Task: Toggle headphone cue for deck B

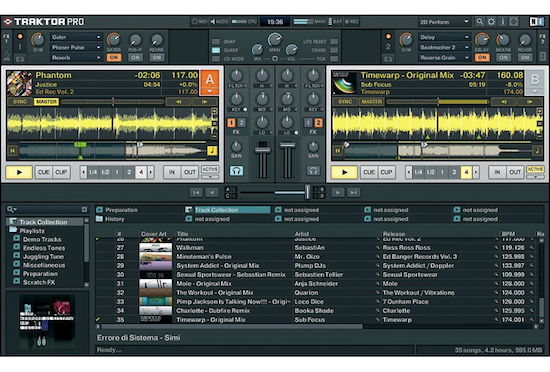Action: click(313, 171)
